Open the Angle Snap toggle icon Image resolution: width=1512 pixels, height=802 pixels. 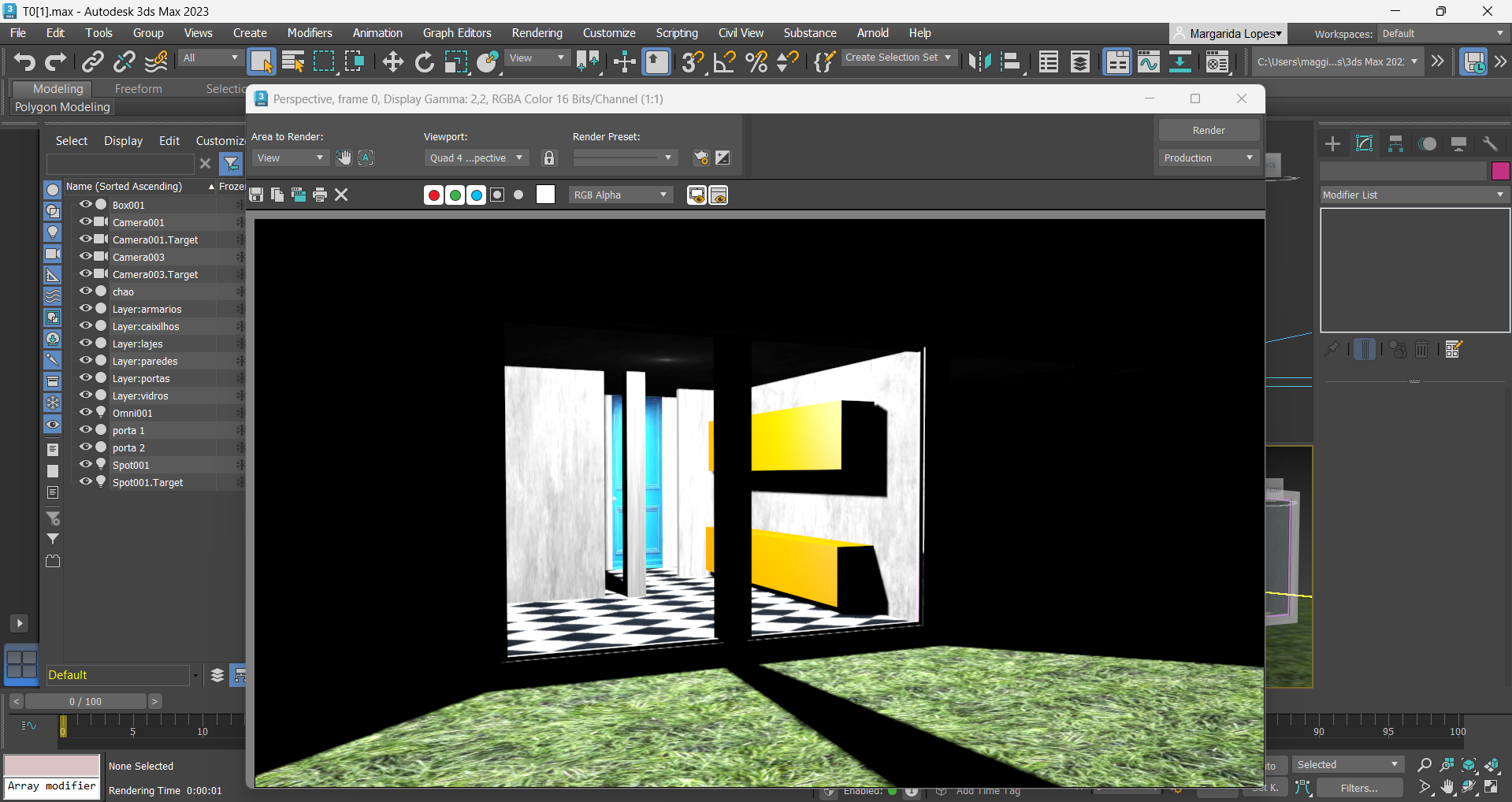coord(724,61)
